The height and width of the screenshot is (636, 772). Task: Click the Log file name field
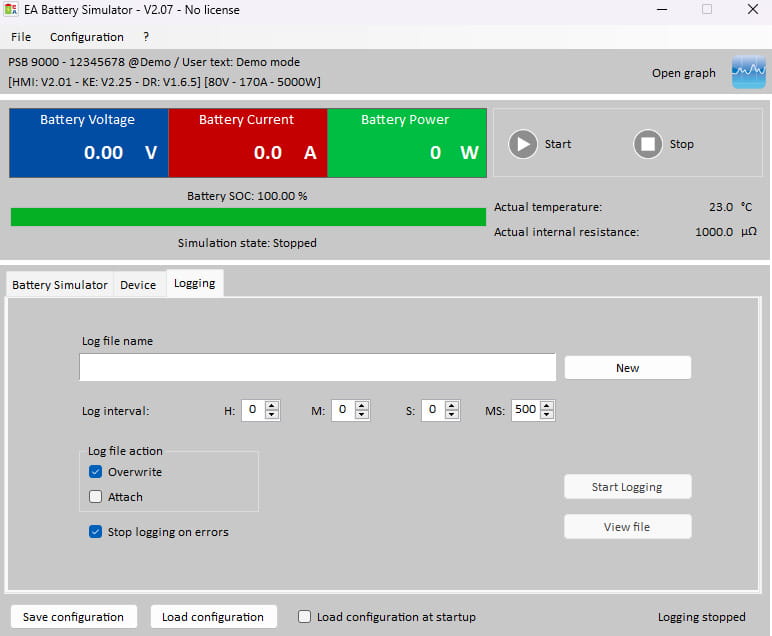318,367
